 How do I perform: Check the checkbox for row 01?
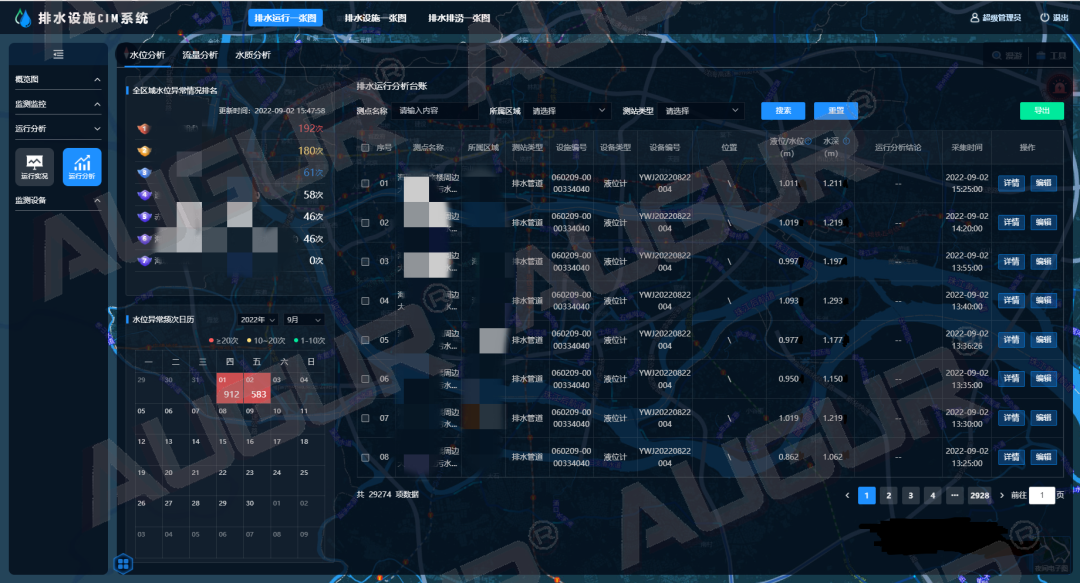point(365,184)
